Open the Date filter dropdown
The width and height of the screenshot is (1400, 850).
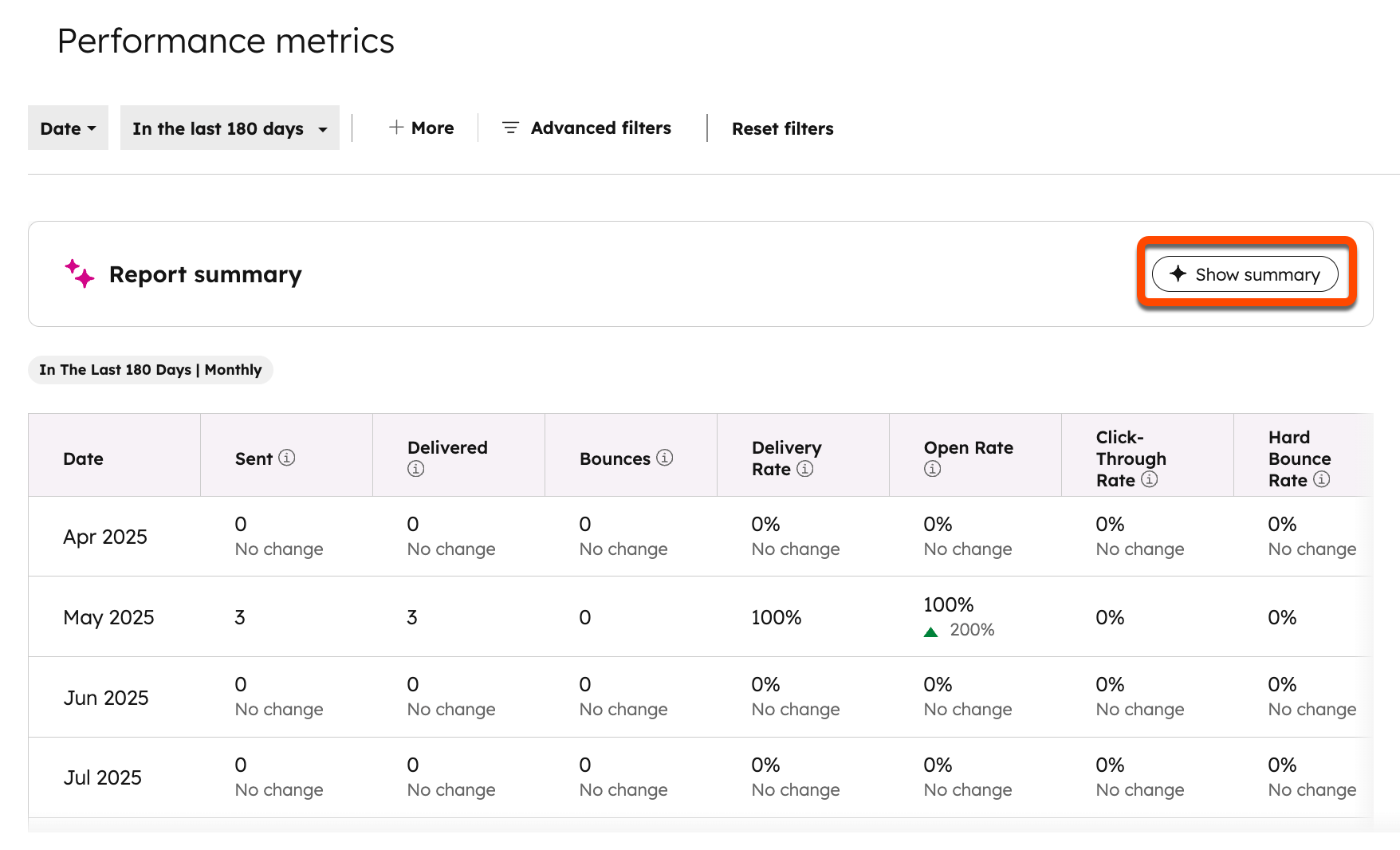click(68, 128)
